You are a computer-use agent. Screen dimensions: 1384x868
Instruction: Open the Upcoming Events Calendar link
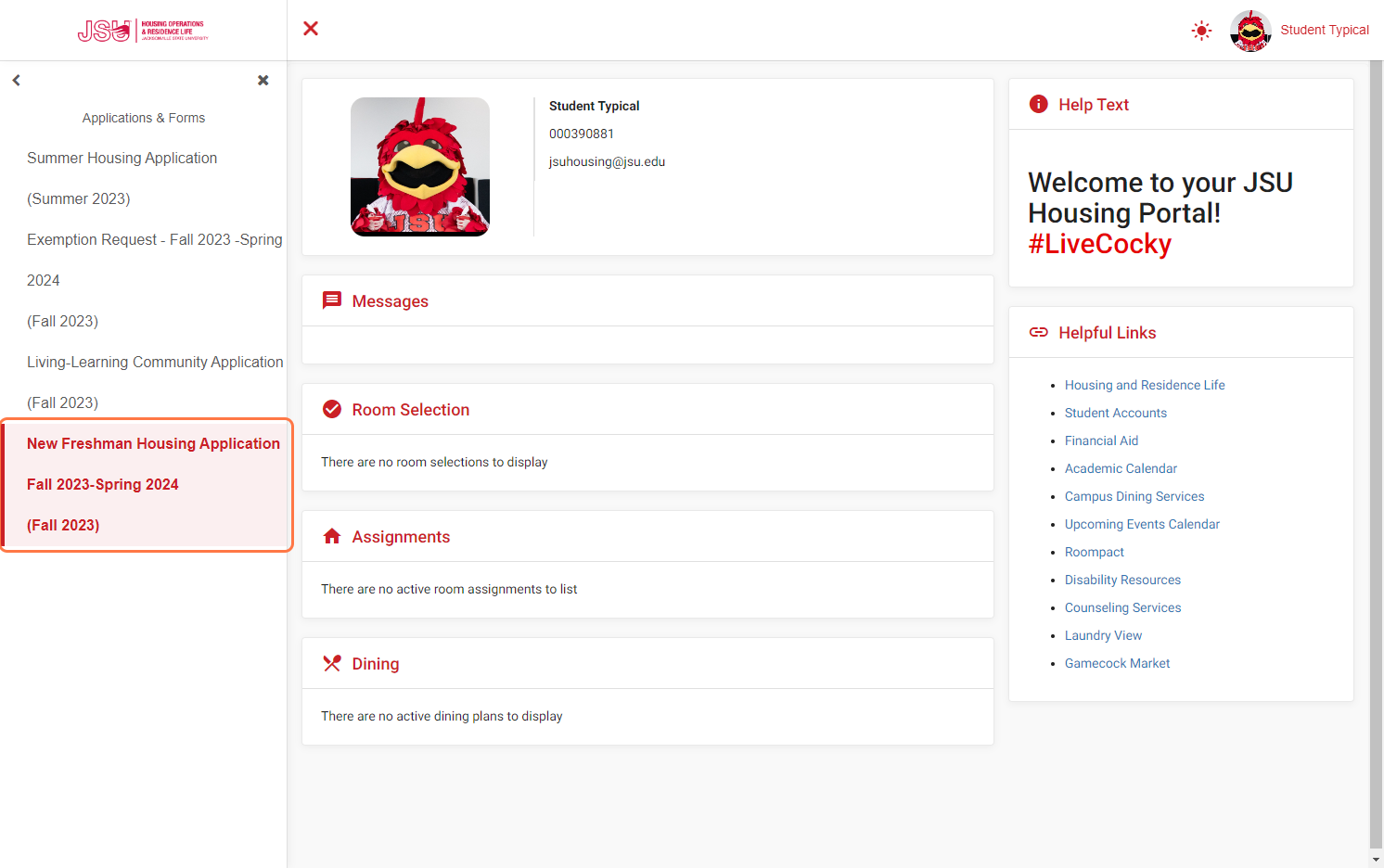point(1142,524)
